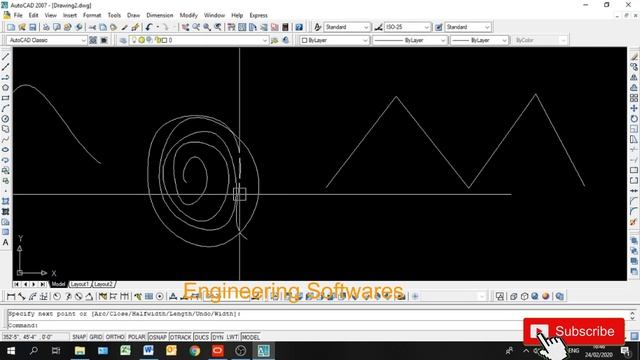The width and height of the screenshot is (640, 360).
Task: Toggle POLAR tracking
Action: (136, 337)
